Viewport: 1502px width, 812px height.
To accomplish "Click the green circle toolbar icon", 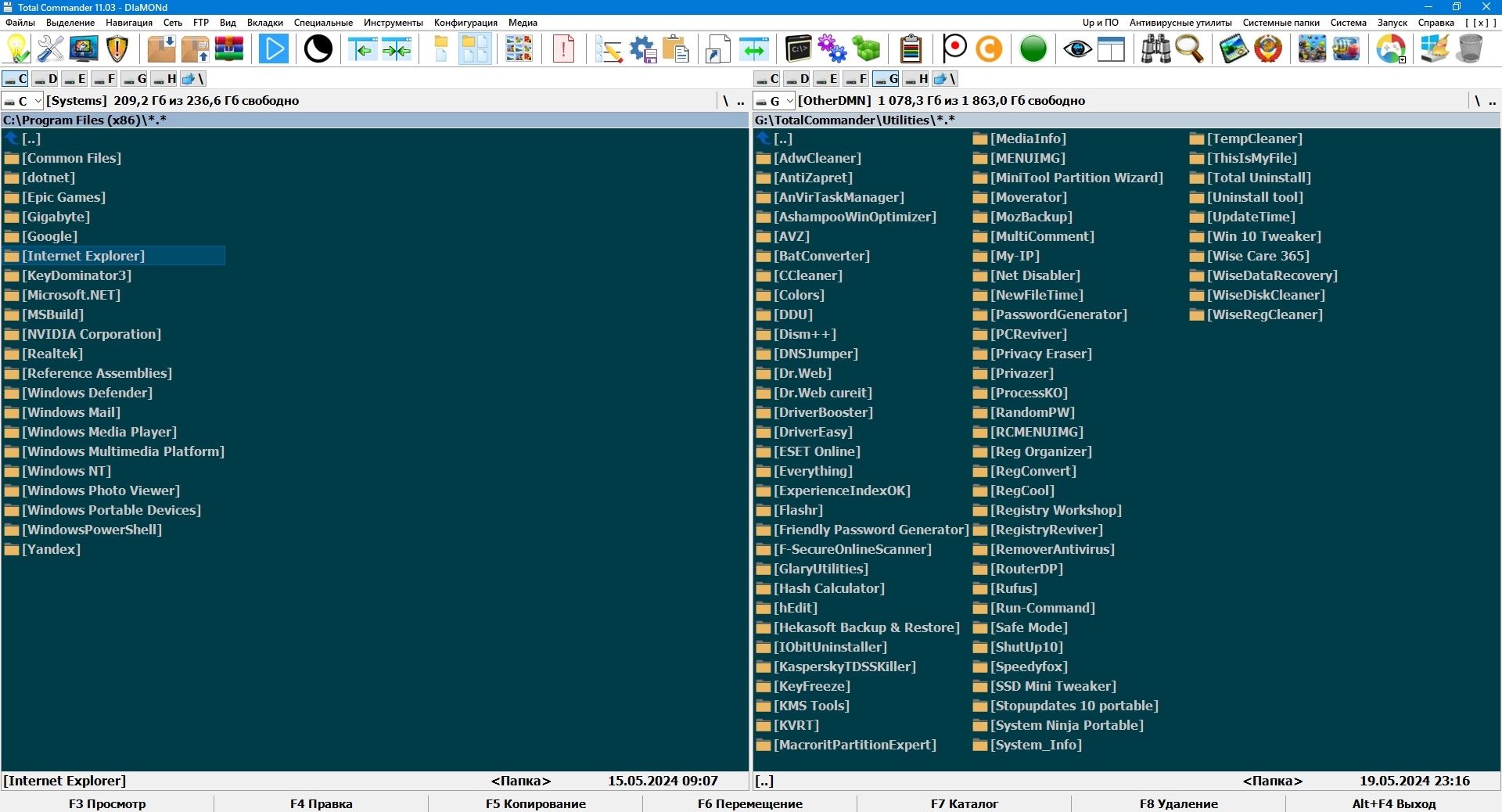I will coord(1033,49).
